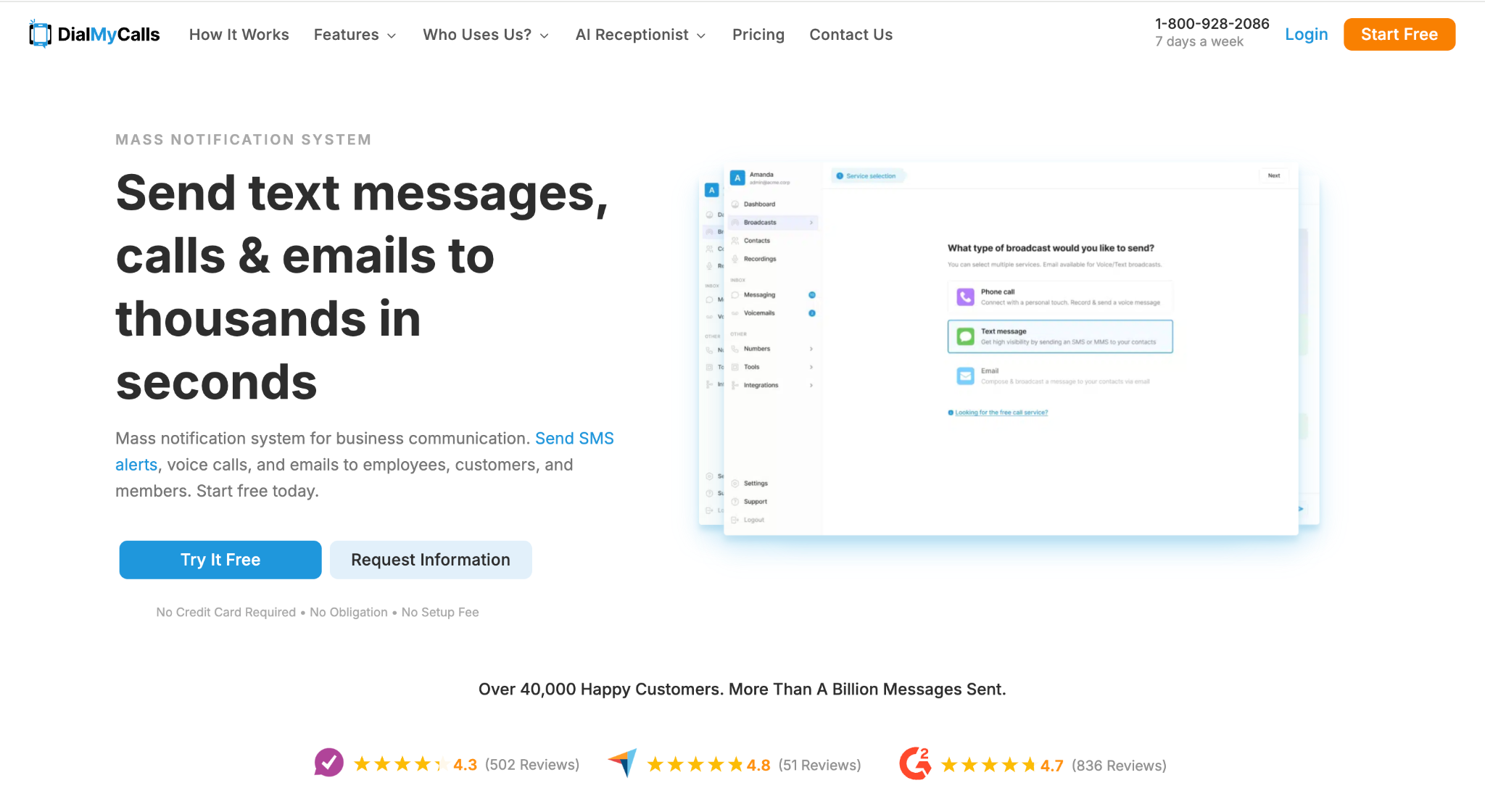Click the Login link
The height and width of the screenshot is (812, 1485).
1307,35
